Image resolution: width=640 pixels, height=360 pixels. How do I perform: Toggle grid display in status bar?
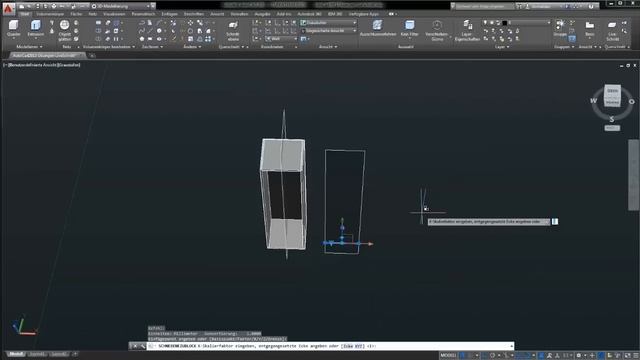(x=462, y=356)
